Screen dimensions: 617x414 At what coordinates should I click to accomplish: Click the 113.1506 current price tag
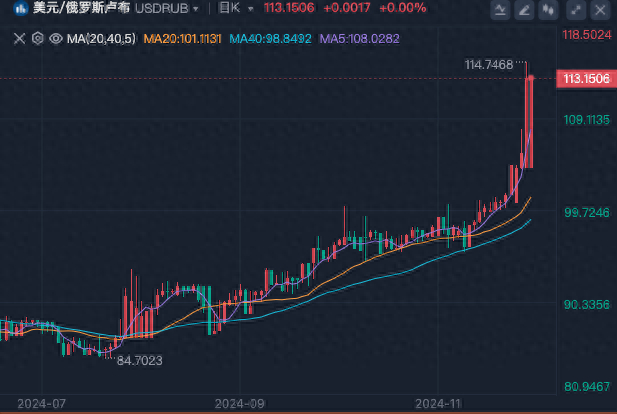point(586,79)
